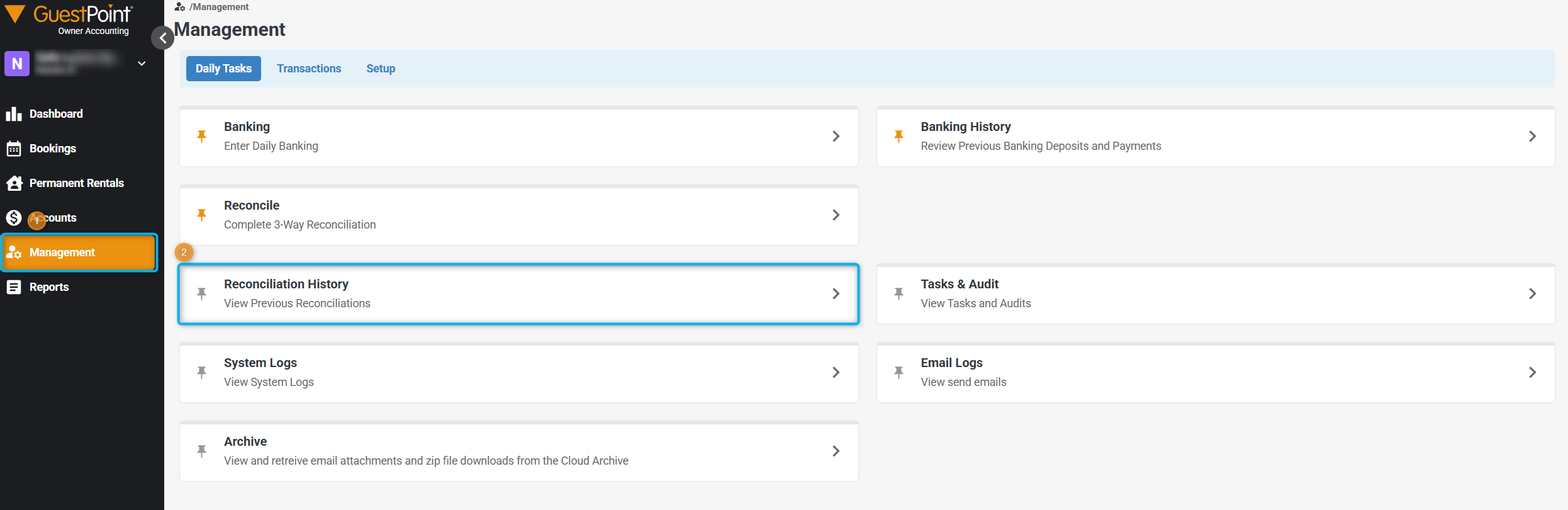The height and width of the screenshot is (510, 1568).
Task: Click 'View Tasks and Audits' text
Action: [976, 303]
